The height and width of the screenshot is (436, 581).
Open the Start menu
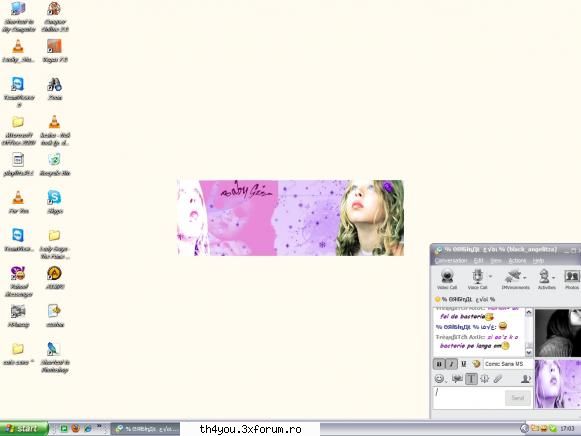click(x=24, y=429)
